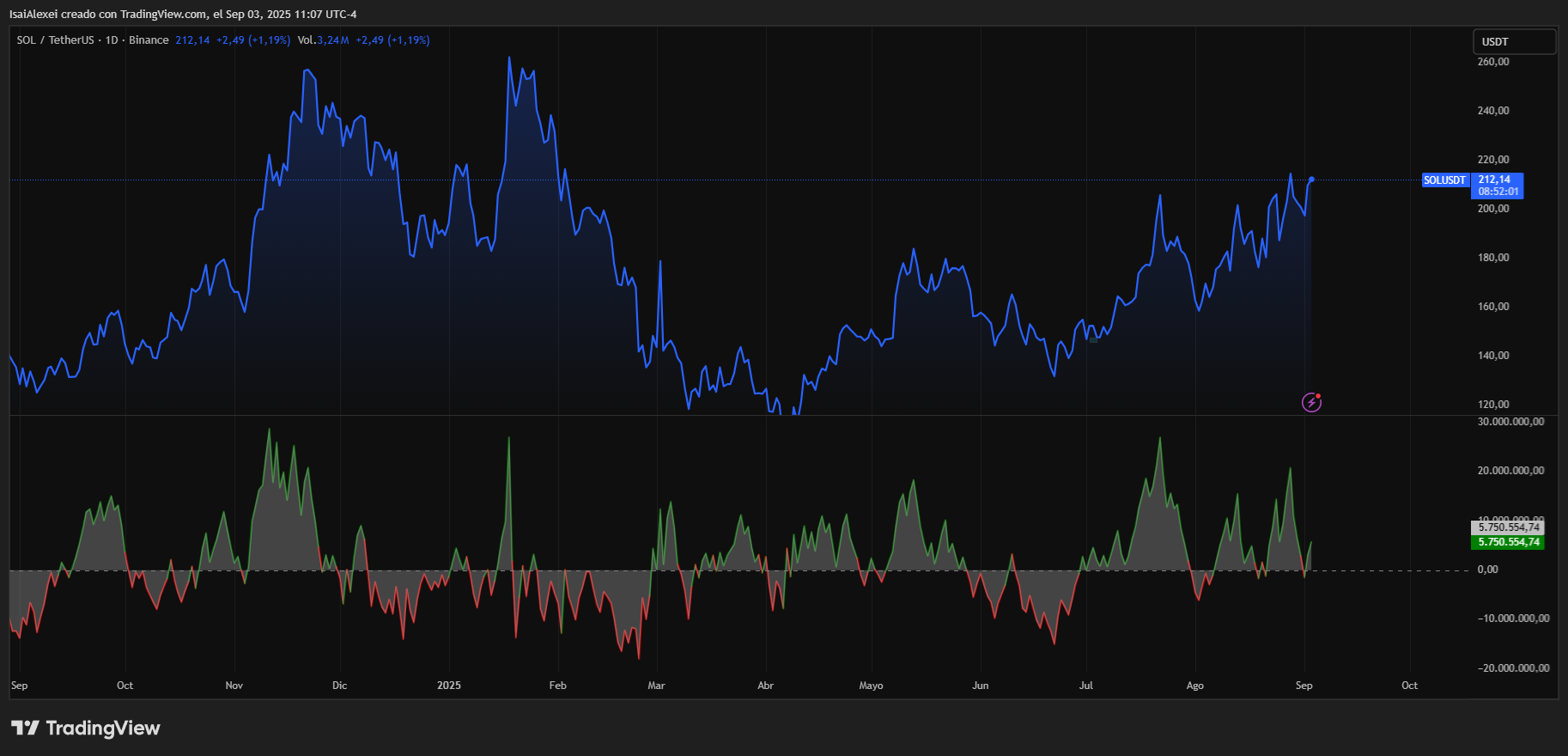Click the TradingView logo at bottom left
Screen dimensions: 1568x756
pos(86,729)
